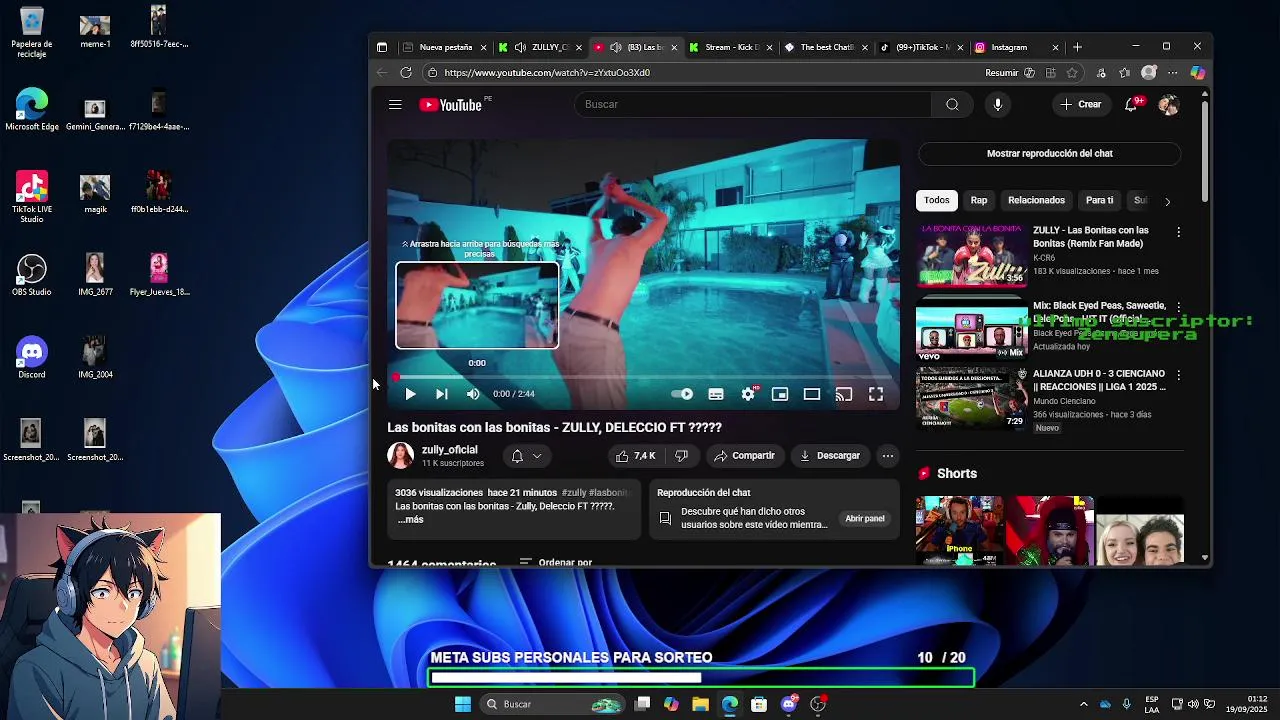Click the video progress bar
The width and height of the screenshot is (1280, 720).
643,377
